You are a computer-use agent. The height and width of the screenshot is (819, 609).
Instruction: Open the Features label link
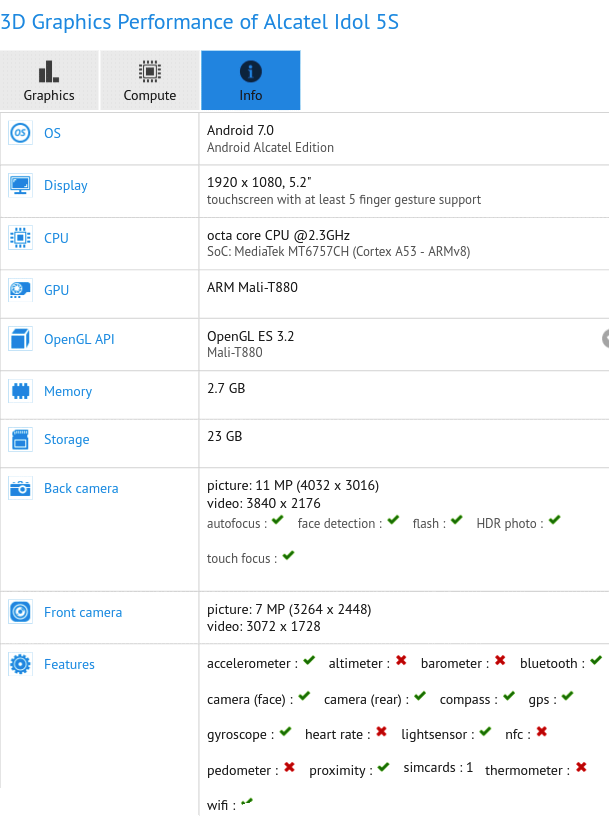coord(69,664)
